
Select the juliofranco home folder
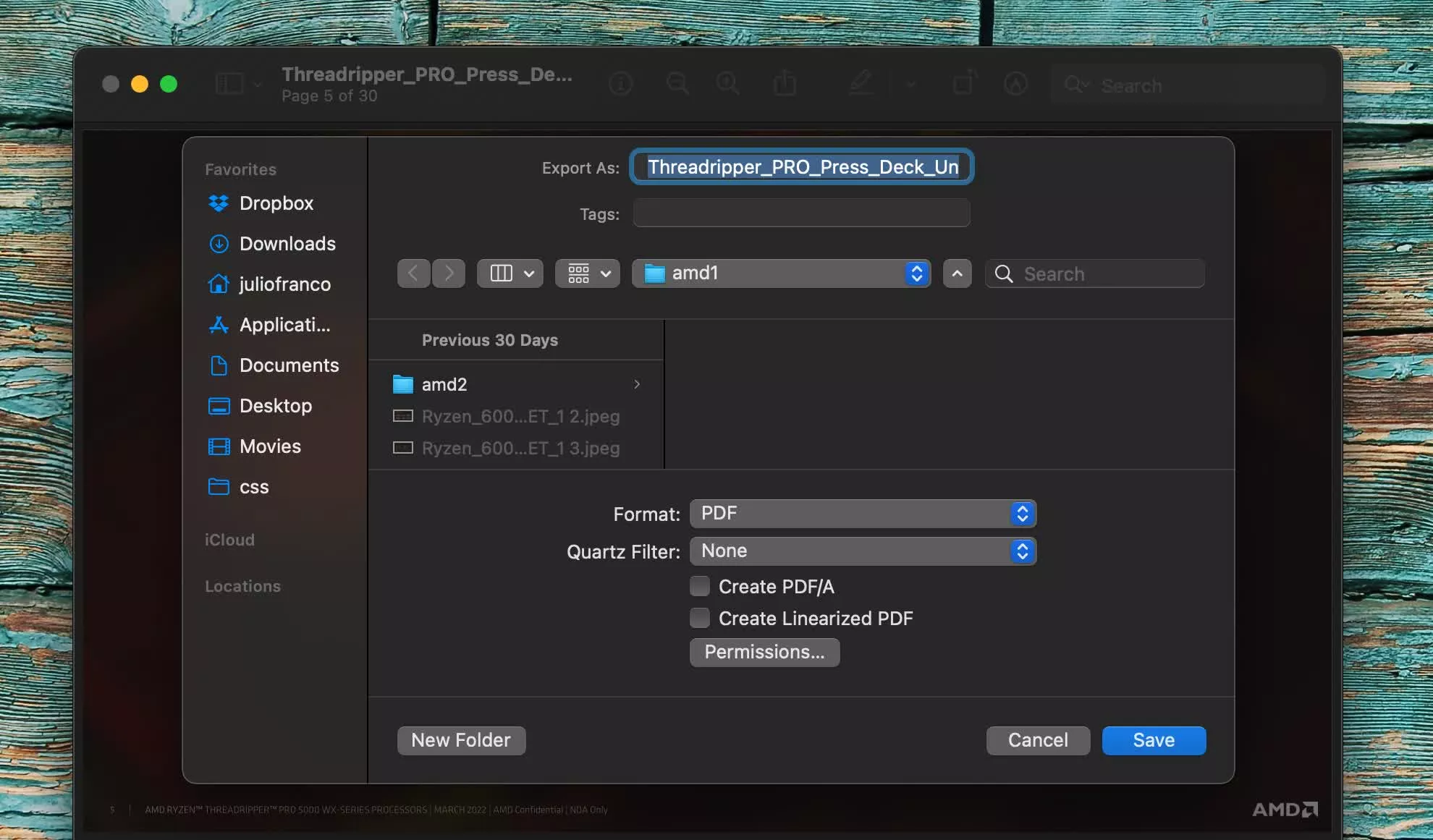point(284,284)
